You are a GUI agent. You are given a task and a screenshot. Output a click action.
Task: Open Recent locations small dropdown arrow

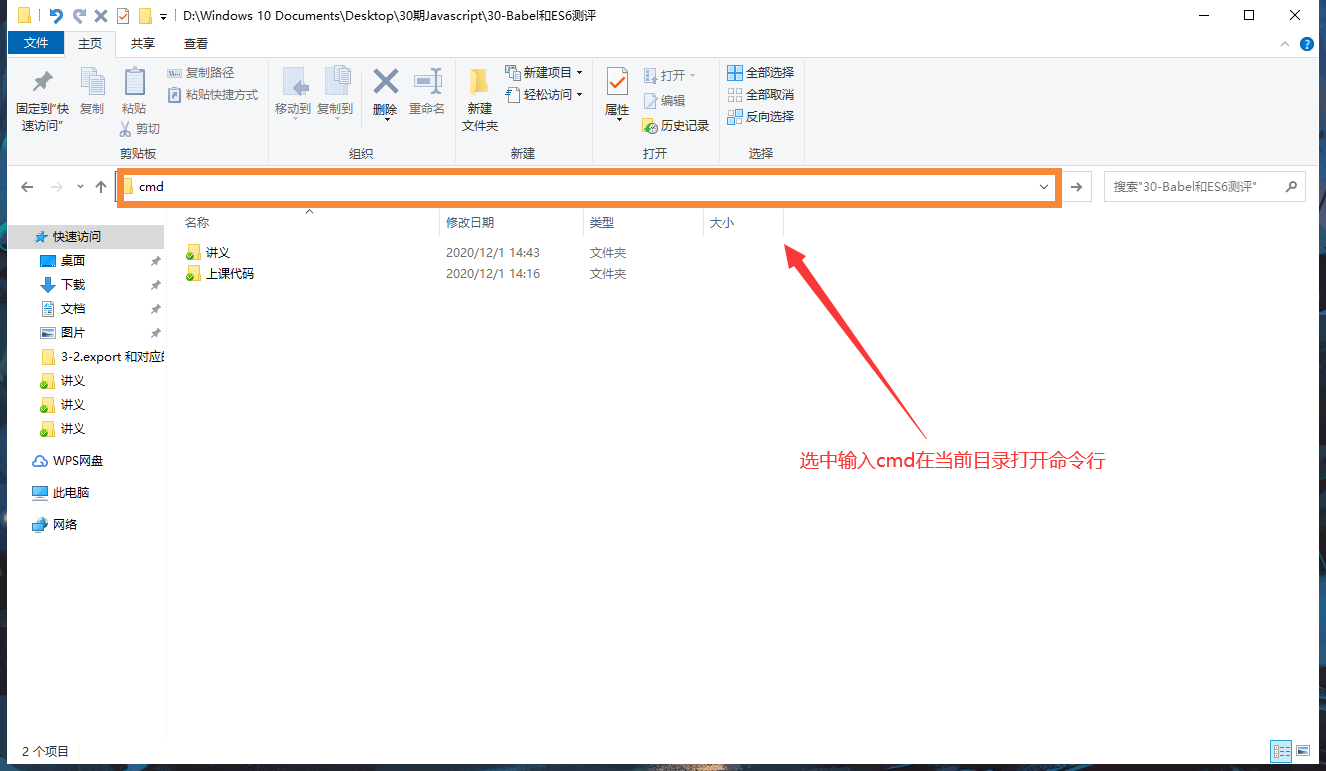[80, 188]
